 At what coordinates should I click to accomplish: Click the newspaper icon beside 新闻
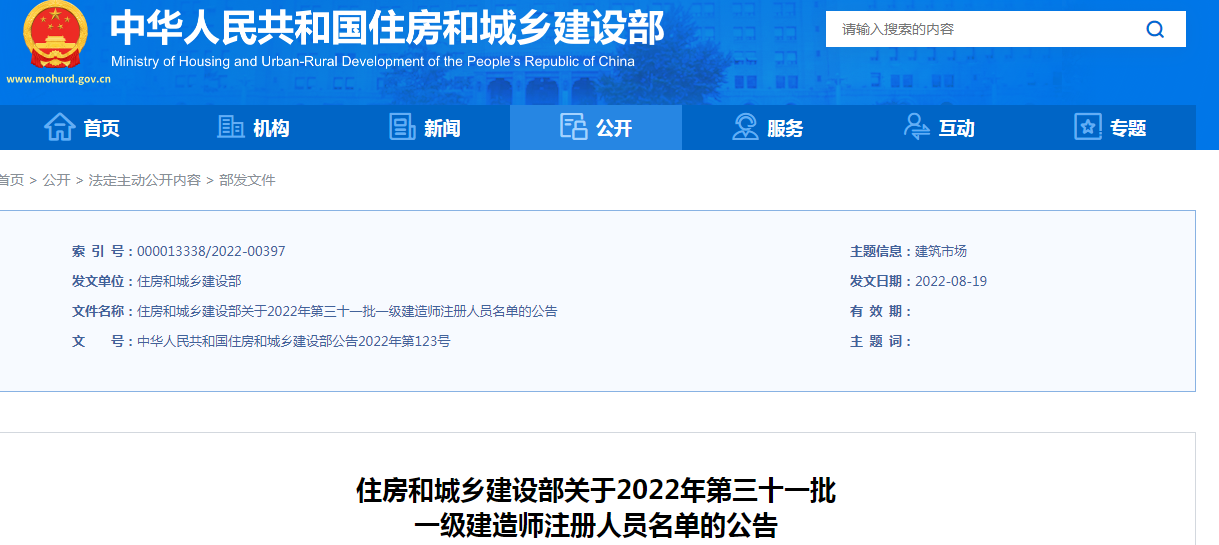click(402, 127)
